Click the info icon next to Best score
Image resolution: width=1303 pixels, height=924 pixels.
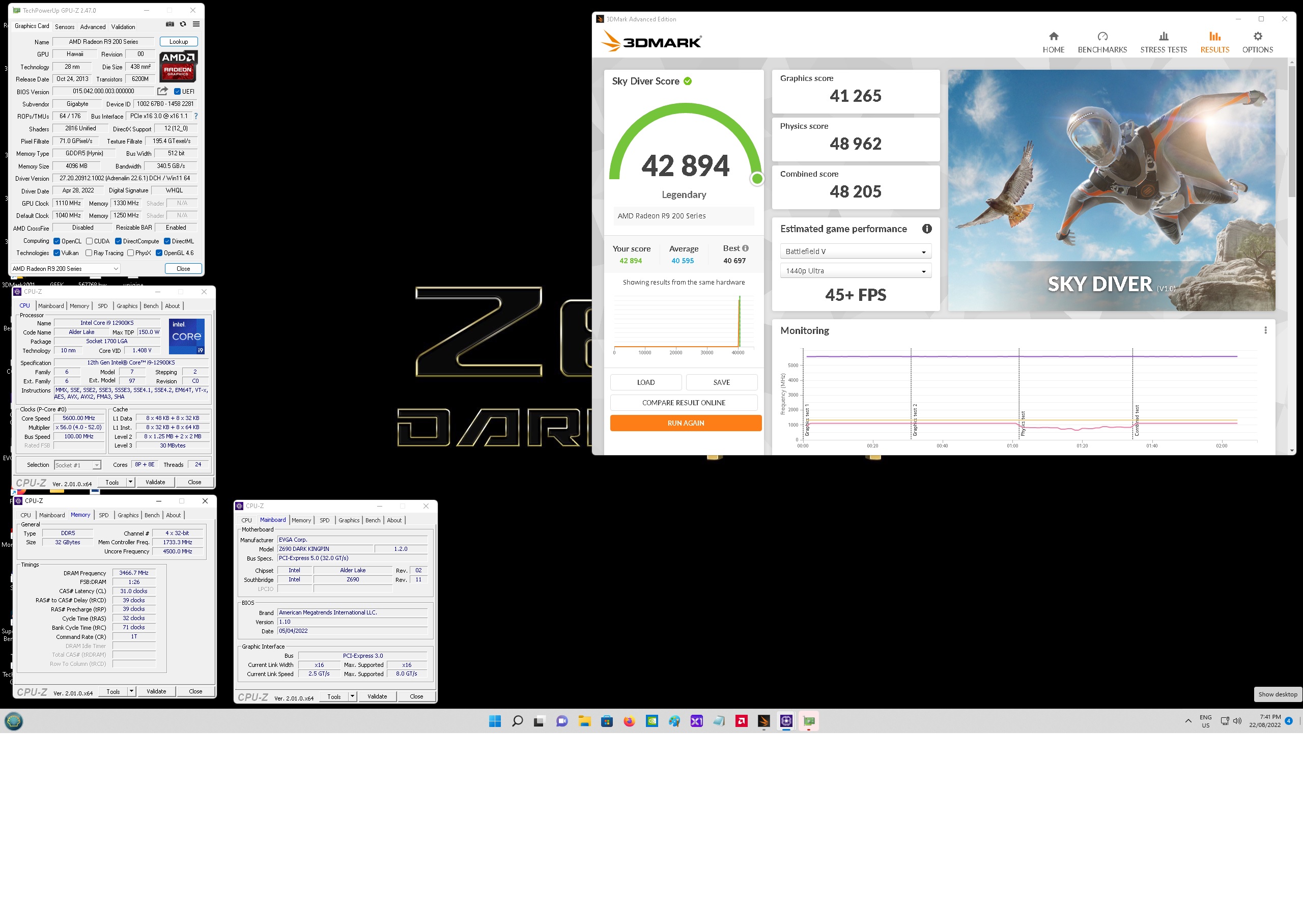point(745,248)
